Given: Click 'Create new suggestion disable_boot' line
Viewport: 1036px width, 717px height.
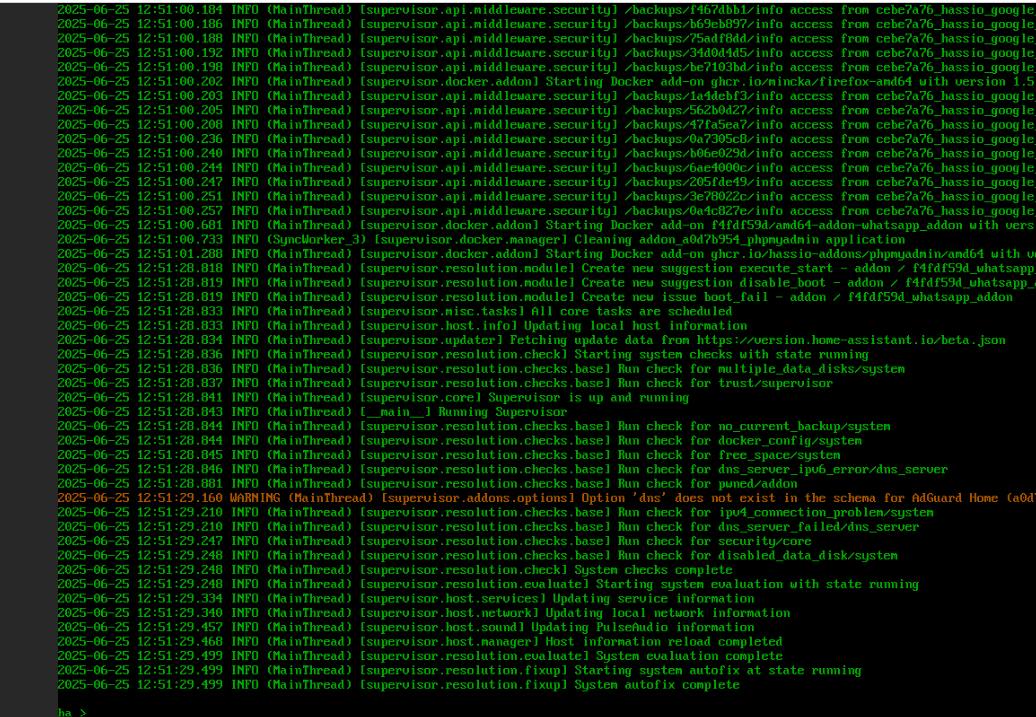Looking at the screenshot, I should (546, 283).
